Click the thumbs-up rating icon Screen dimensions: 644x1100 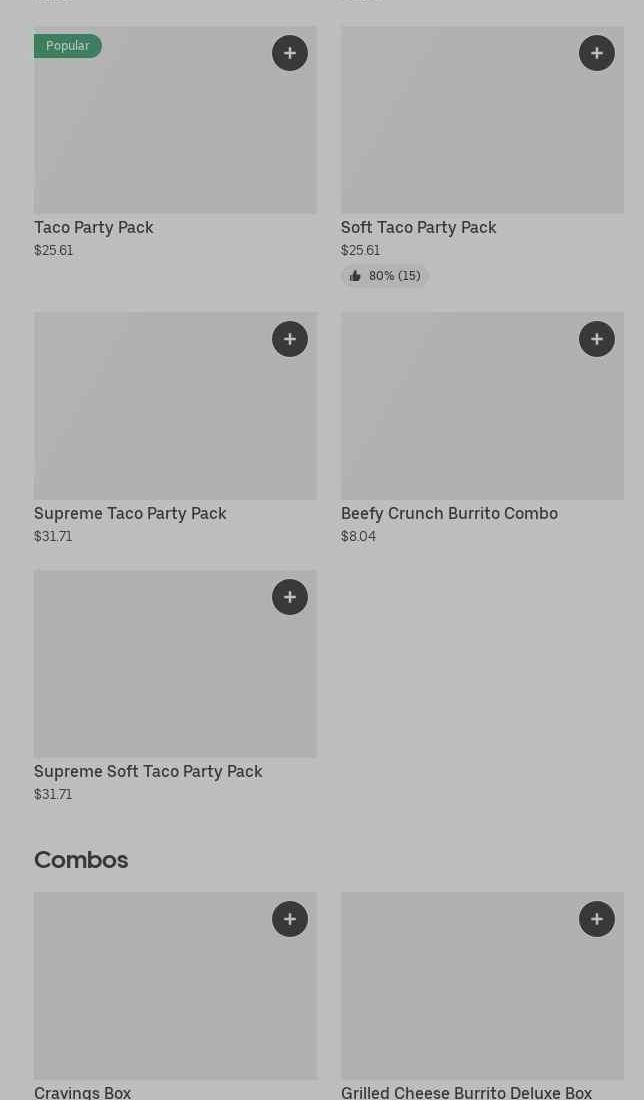(355, 276)
